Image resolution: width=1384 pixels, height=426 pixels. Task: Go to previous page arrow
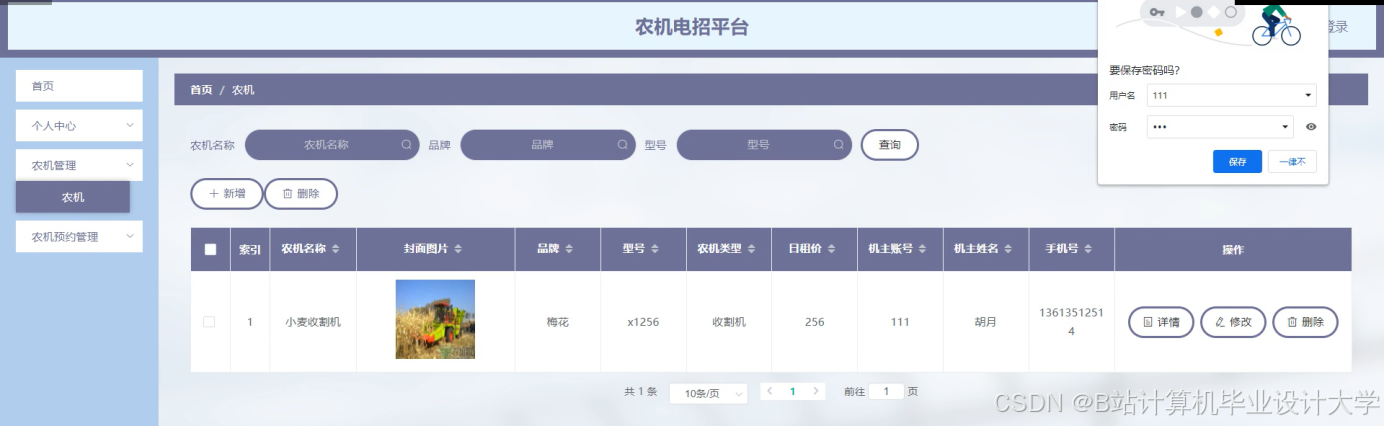pos(769,391)
